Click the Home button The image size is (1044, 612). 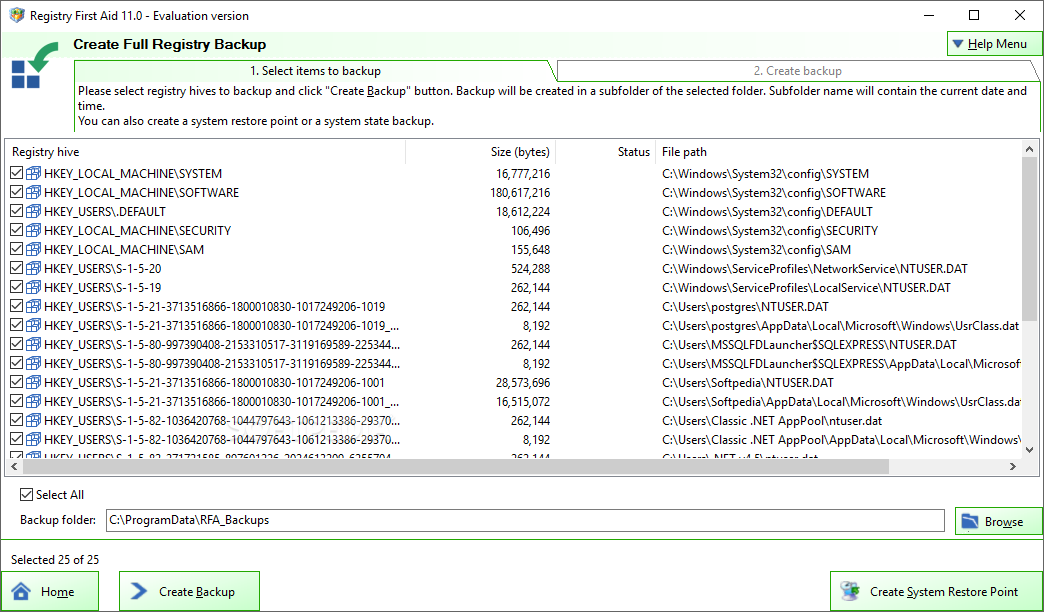[50, 591]
